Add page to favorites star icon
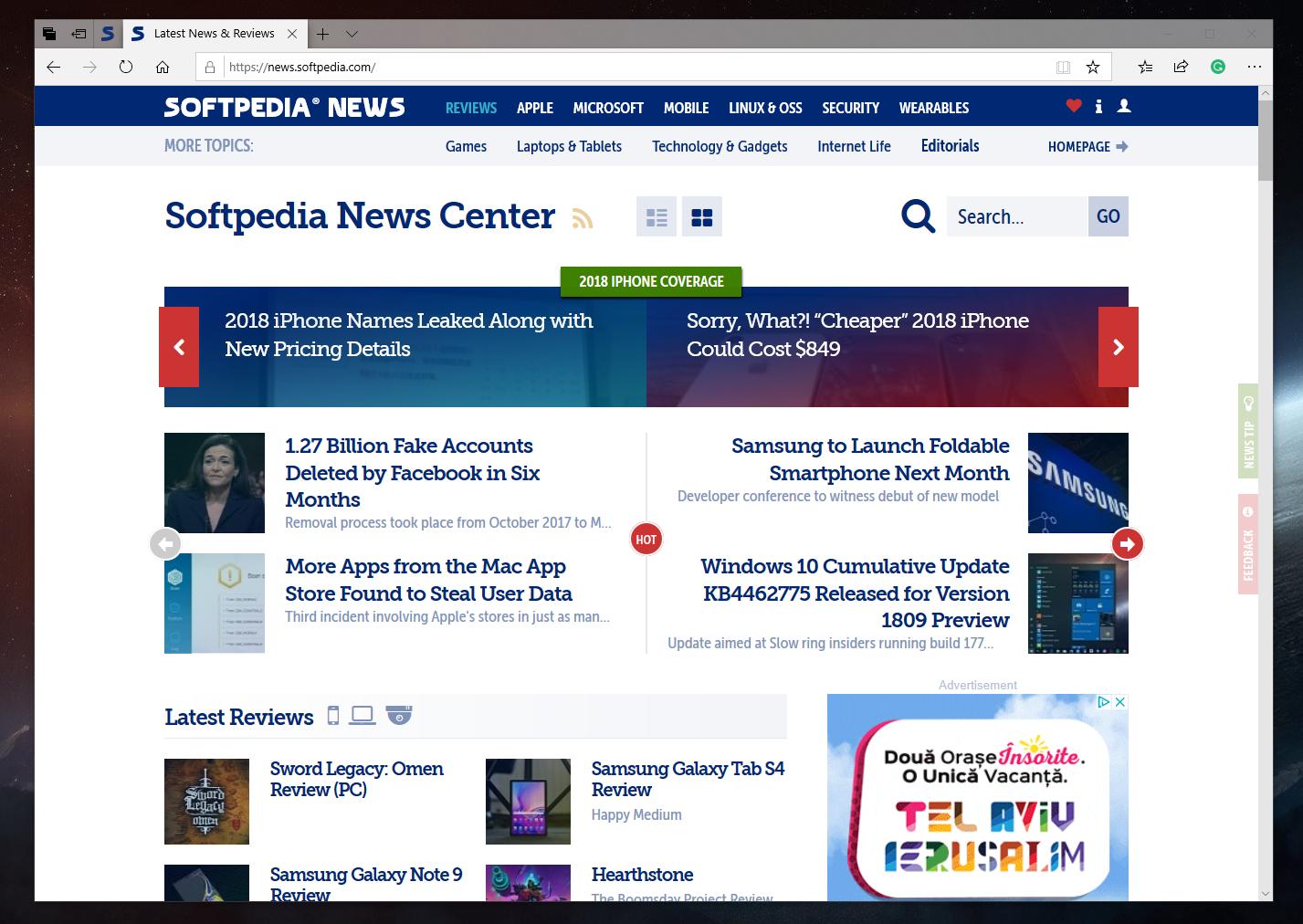 1093,67
